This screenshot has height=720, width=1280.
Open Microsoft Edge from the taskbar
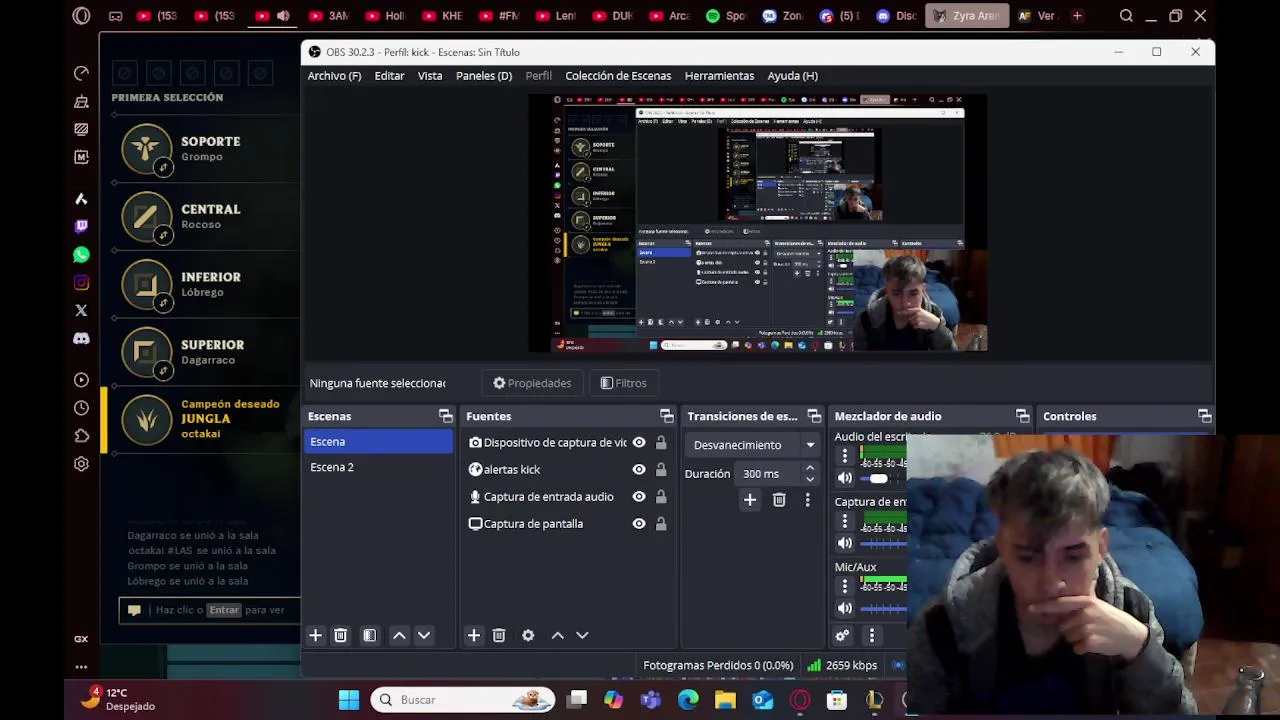(688, 700)
